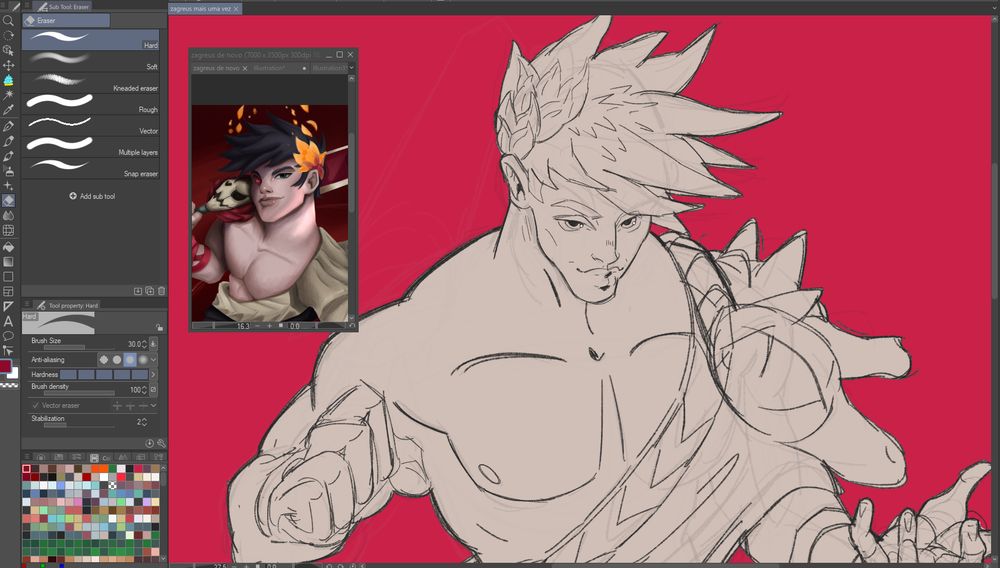Click the import sub tool material icon
Screen dimensions: 1000x568
click(x=138, y=291)
